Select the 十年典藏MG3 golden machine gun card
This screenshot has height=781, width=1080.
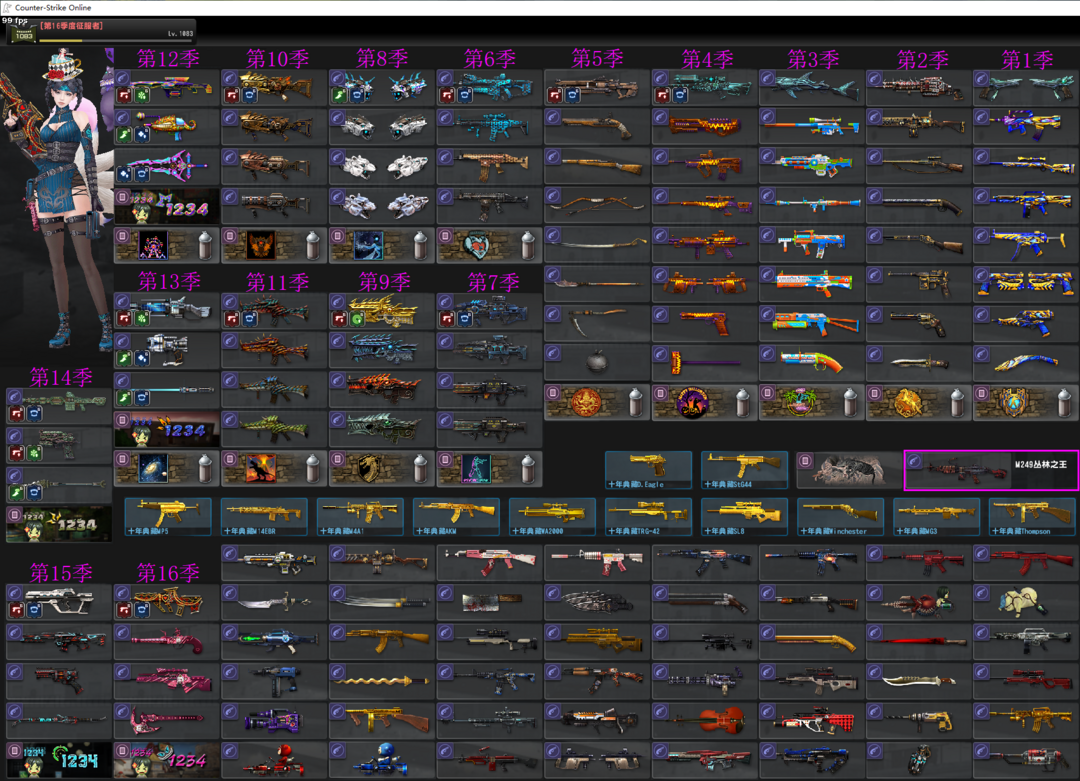(x=936, y=517)
